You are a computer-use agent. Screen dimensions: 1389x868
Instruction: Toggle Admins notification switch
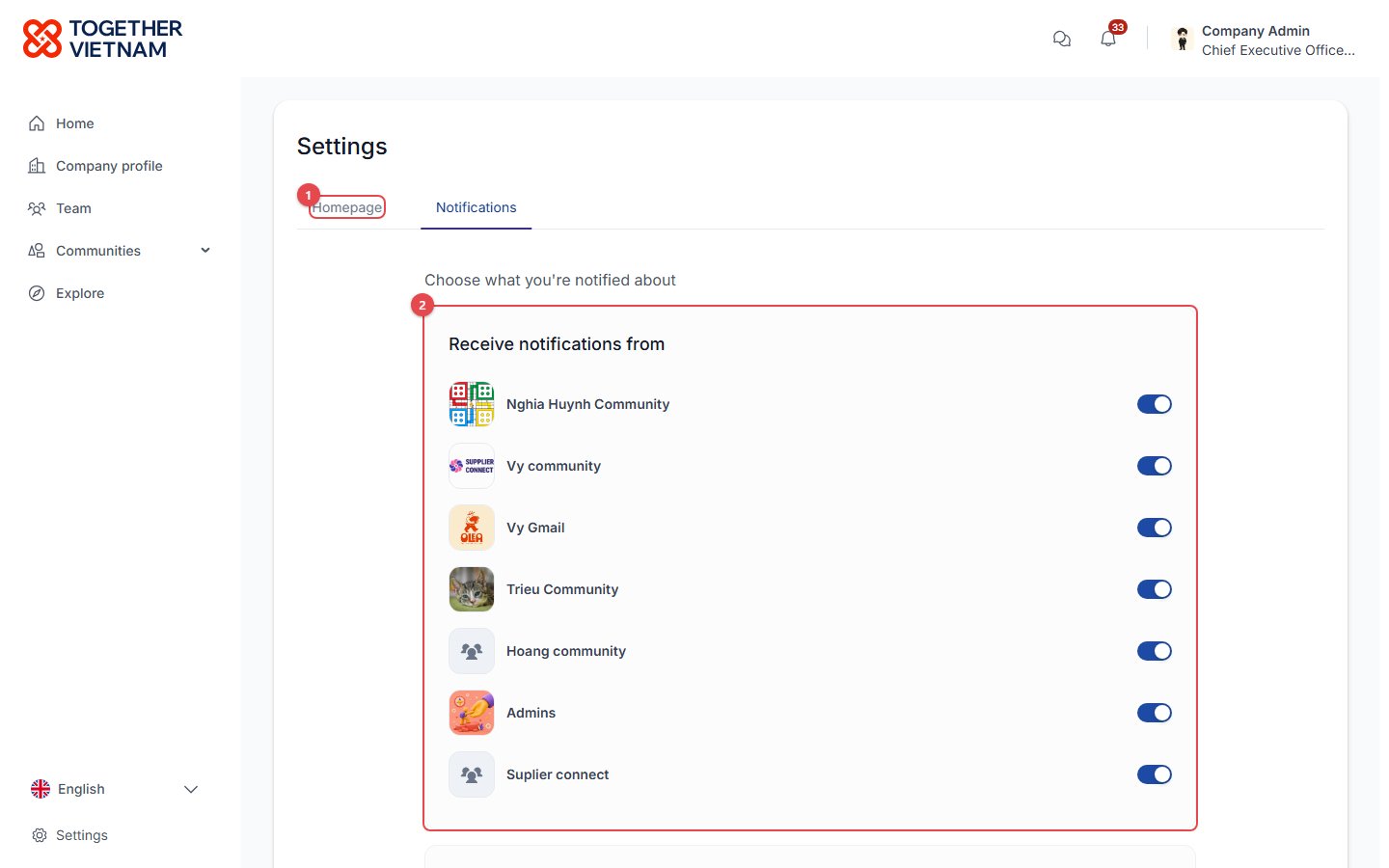tap(1155, 713)
